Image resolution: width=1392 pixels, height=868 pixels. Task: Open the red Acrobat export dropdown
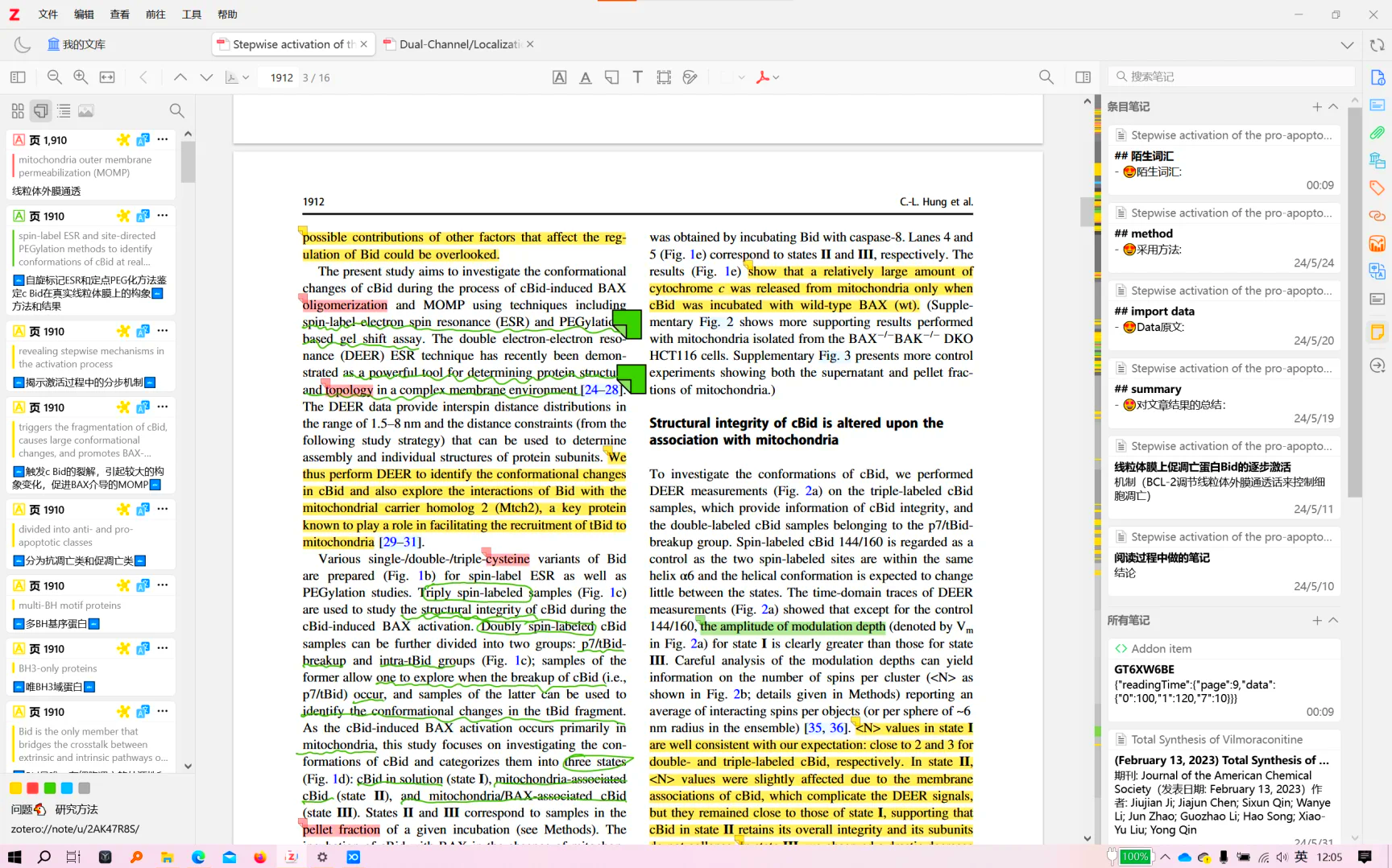pos(767,77)
